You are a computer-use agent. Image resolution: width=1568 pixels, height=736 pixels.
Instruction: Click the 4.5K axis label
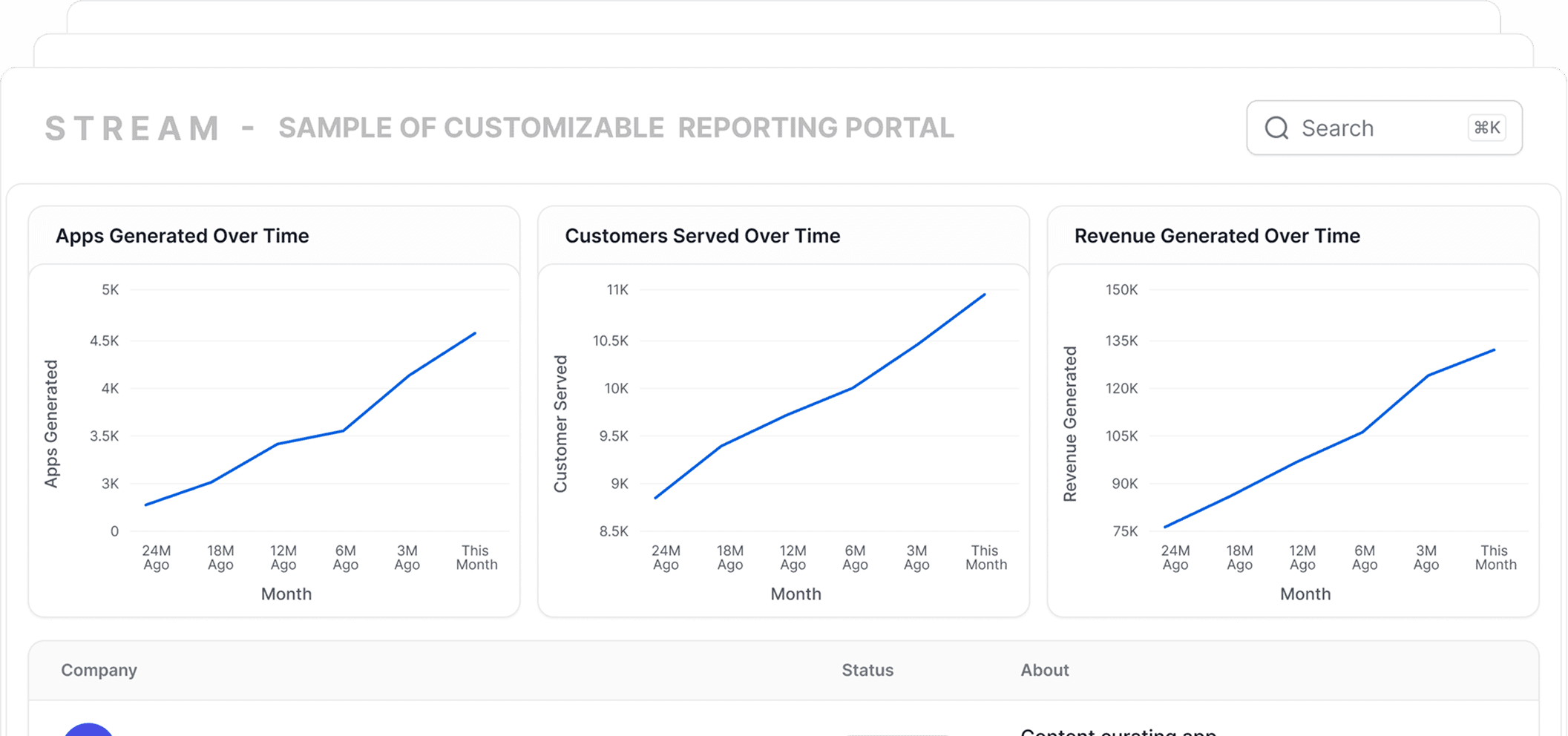[104, 341]
